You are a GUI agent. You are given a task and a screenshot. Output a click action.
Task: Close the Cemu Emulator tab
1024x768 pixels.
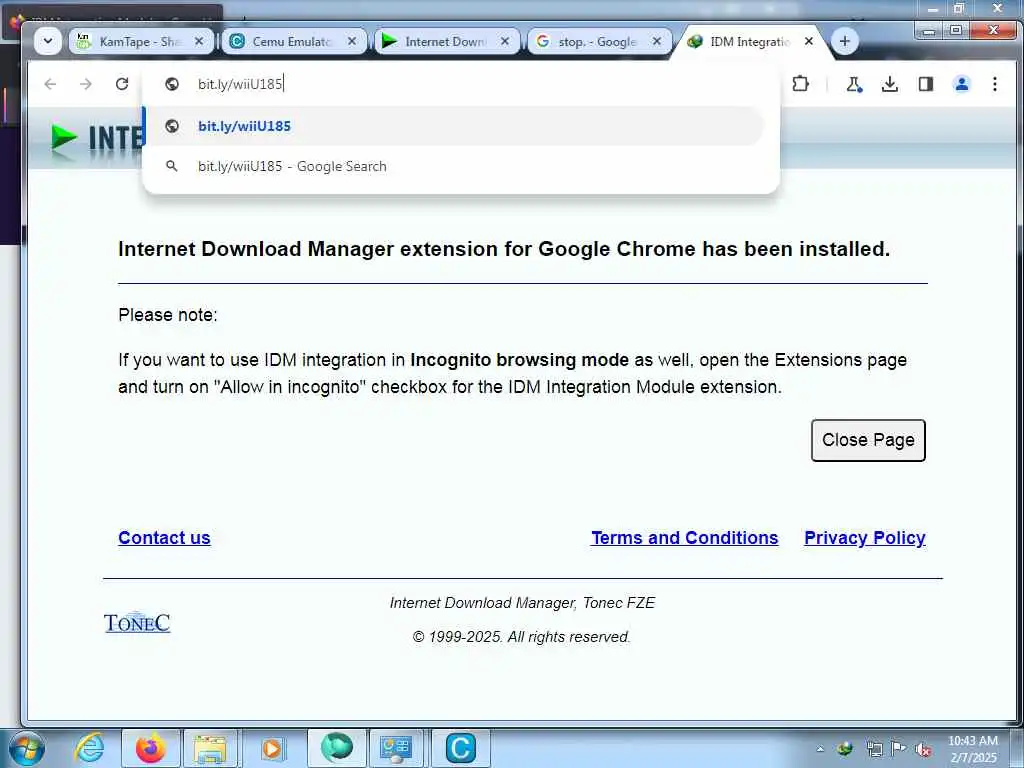click(x=352, y=41)
